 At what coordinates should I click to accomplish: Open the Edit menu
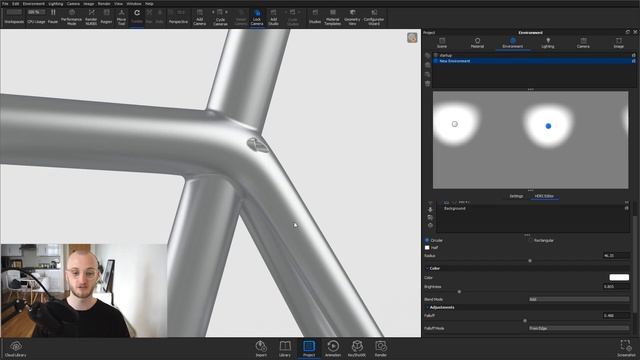tap(16, 4)
